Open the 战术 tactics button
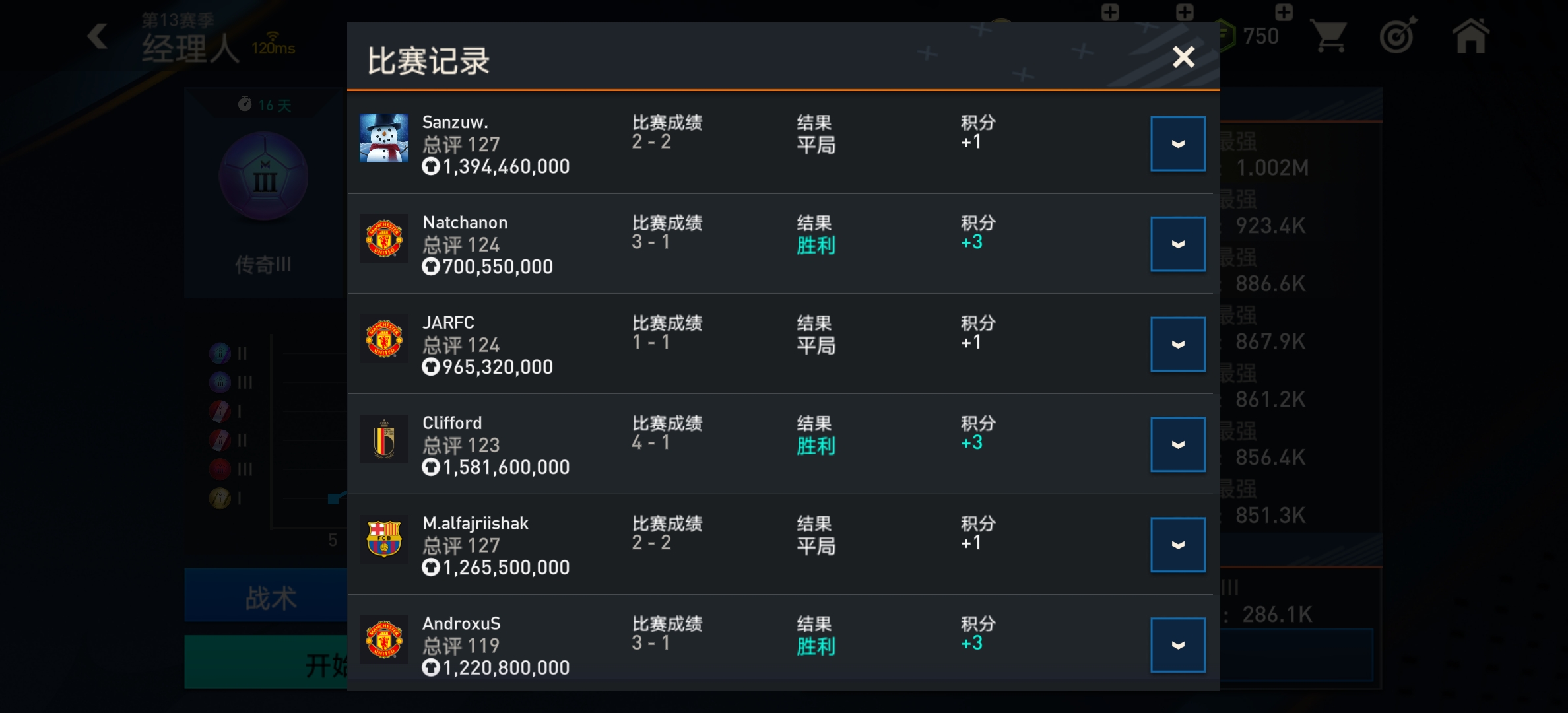Image resolution: width=1568 pixels, height=713 pixels. (x=266, y=596)
